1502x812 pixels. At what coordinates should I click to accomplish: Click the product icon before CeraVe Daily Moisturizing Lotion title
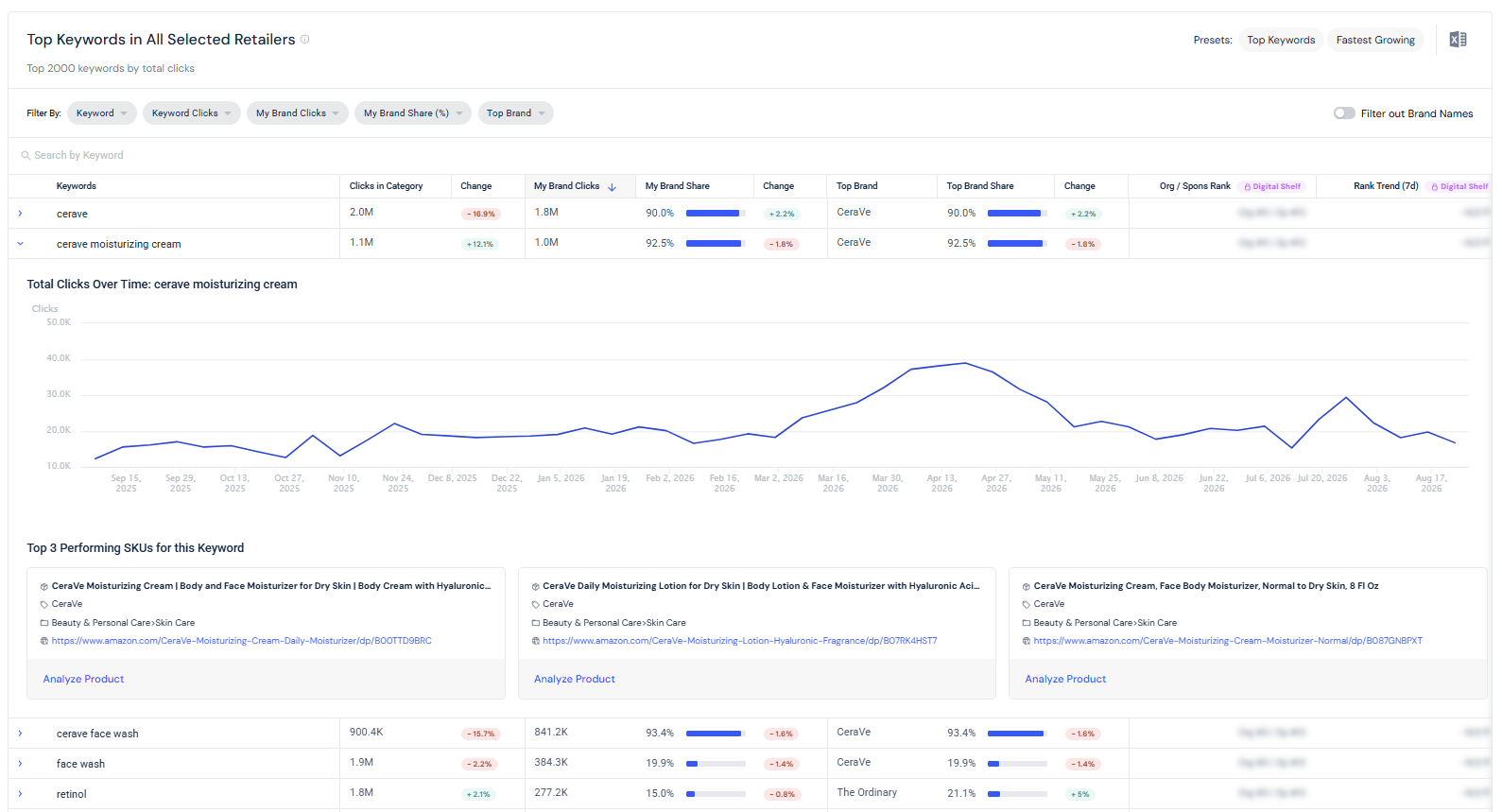coord(535,587)
